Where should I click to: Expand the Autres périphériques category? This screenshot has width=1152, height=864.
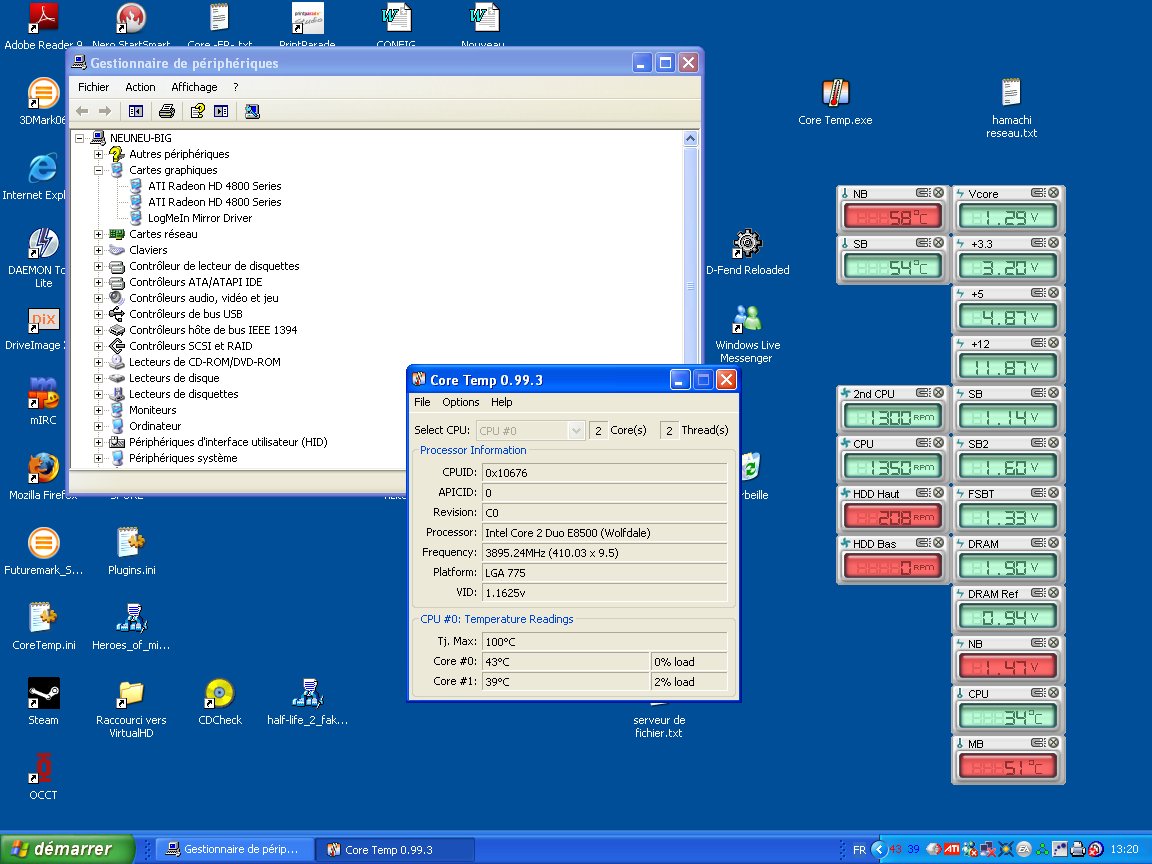tap(98, 154)
